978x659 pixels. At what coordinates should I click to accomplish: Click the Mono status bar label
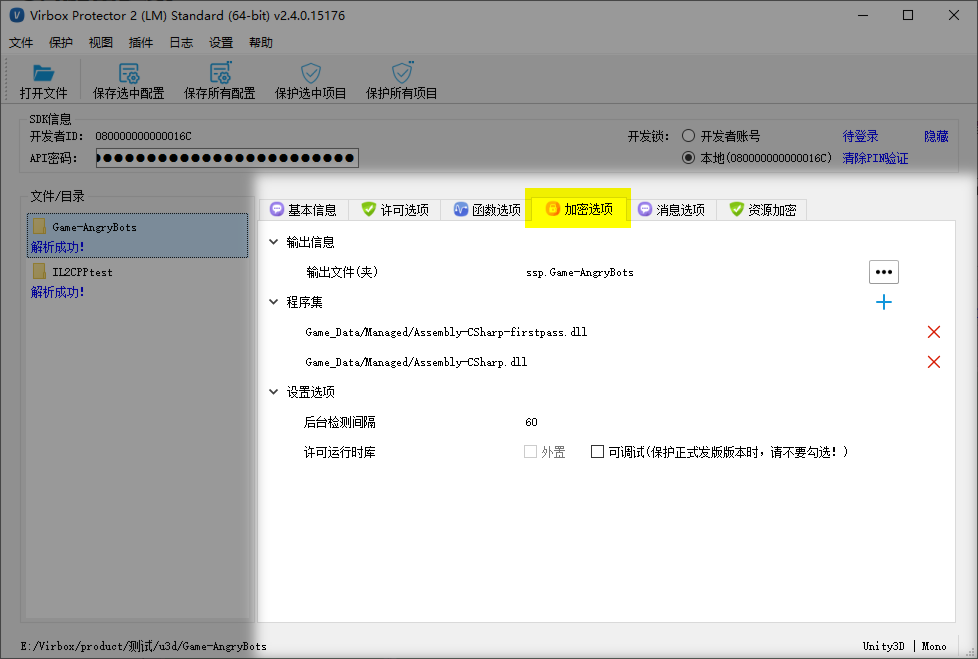click(934, 646)
